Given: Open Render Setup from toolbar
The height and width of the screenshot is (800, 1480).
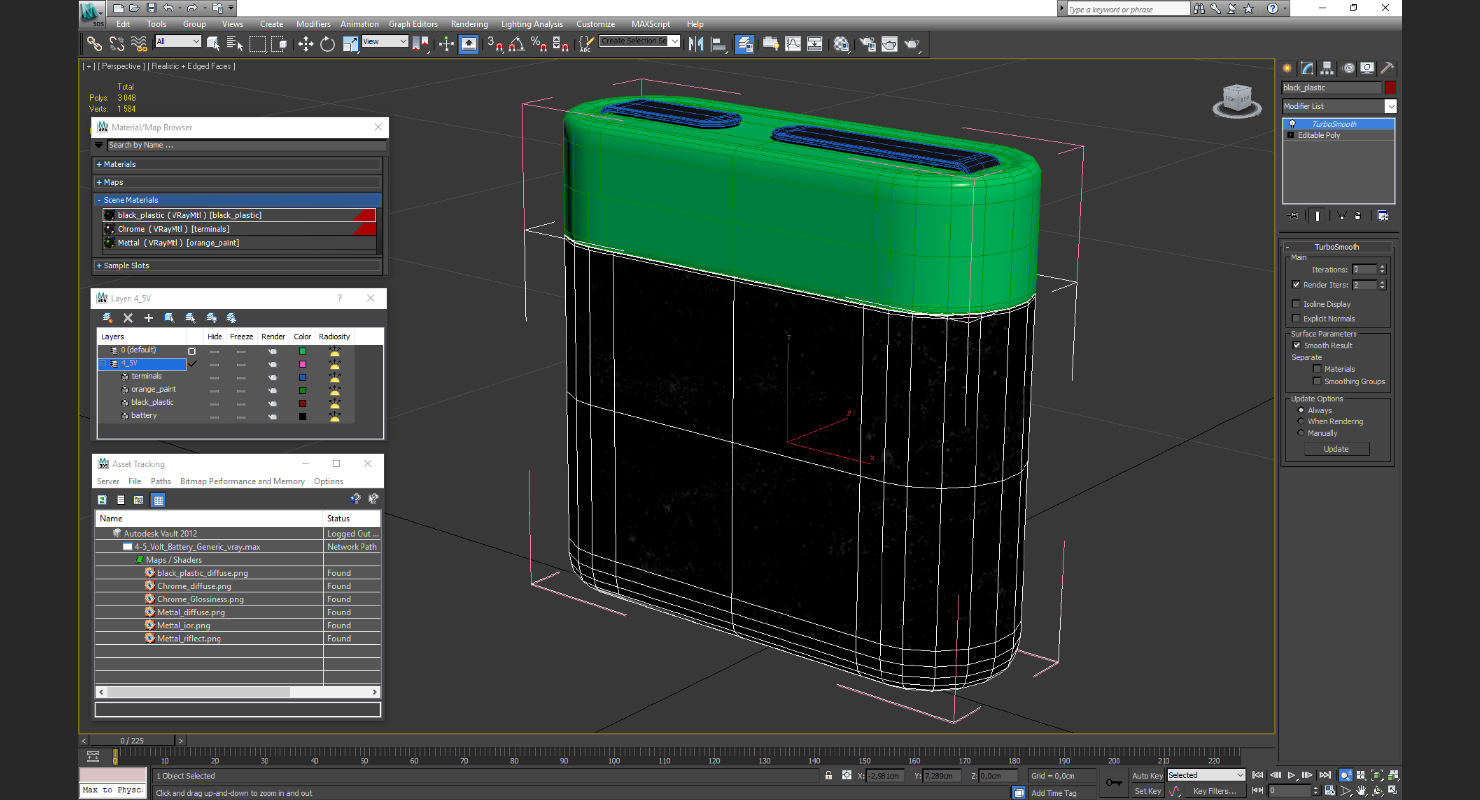Looking at the screenshot, I should tap(866, 43).
